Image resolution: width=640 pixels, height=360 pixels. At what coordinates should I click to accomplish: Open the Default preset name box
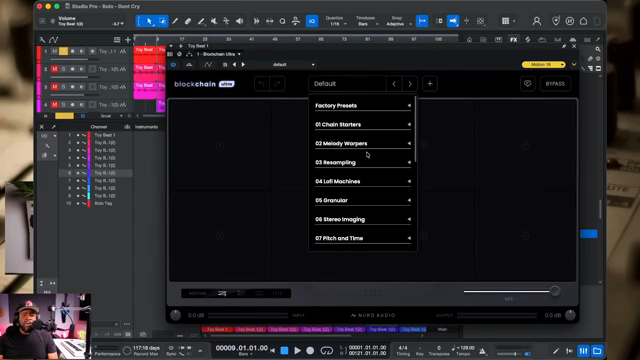pyautogui.click(x=347, y=84)
